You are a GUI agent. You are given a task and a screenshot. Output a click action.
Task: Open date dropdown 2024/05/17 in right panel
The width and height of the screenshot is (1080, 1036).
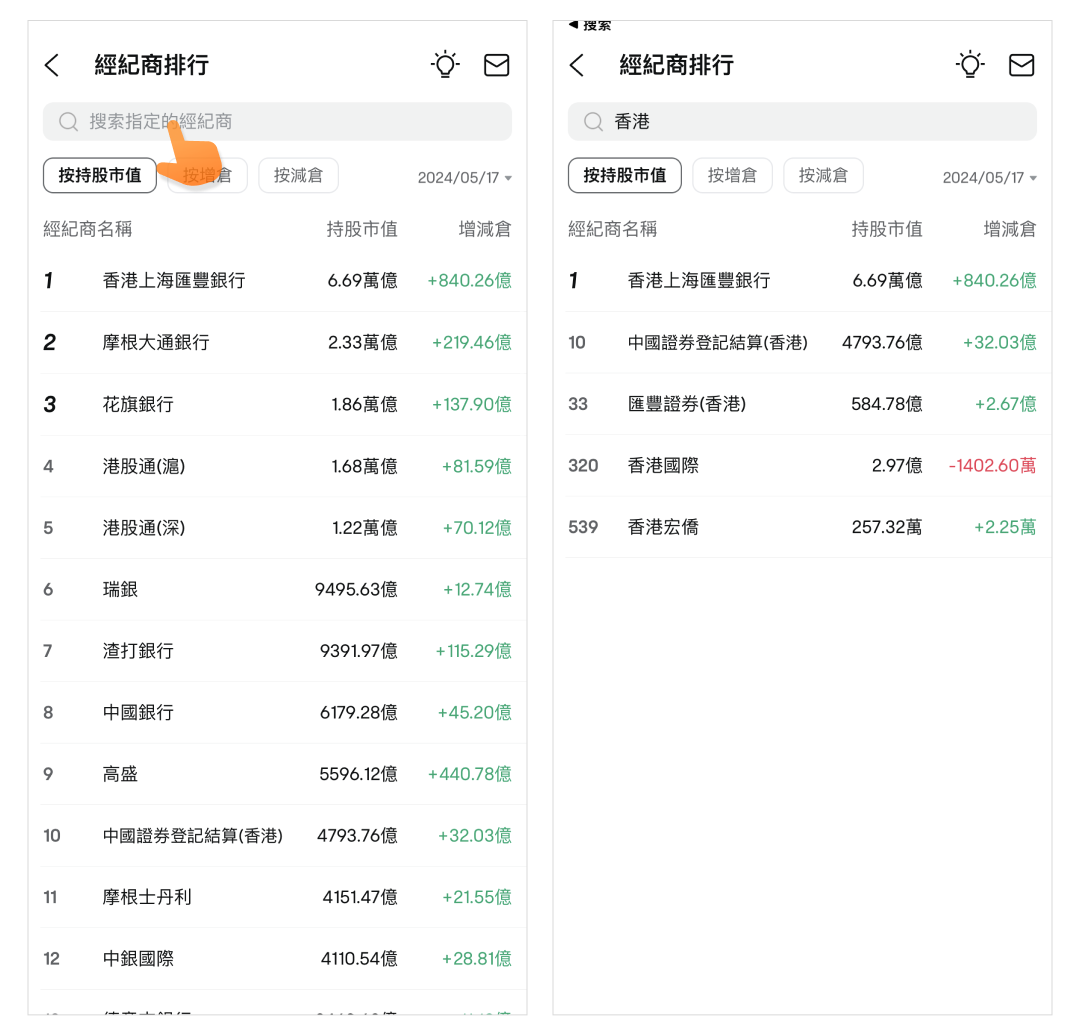[989, 178]
